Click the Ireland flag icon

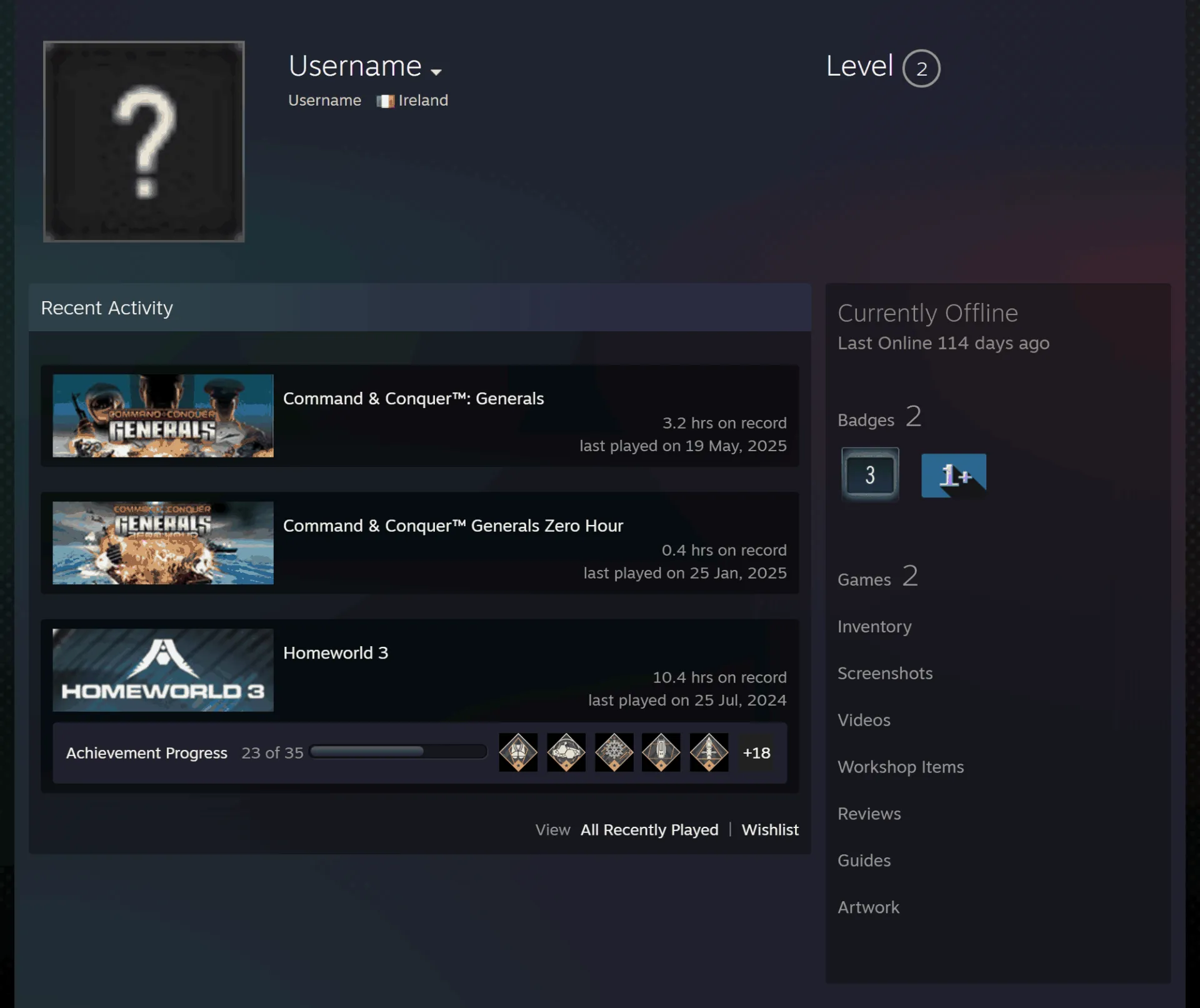386,101
